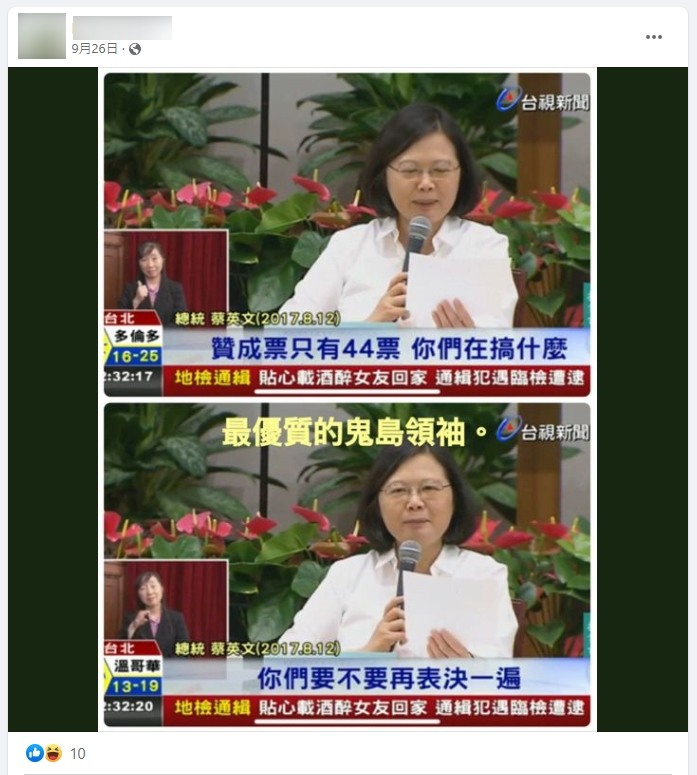Click the blue thumbs-up Like reaction icon
Image resolution: width=697 pixels, height=775 pixels.
tap(35, 753)
